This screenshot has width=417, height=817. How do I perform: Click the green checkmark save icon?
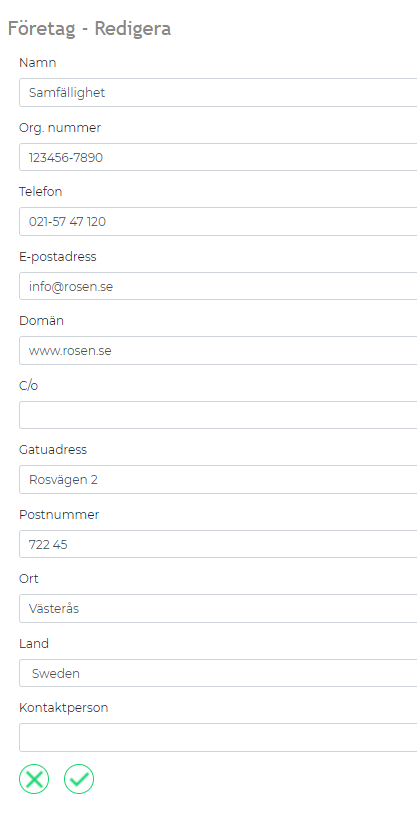click(79, 779)
